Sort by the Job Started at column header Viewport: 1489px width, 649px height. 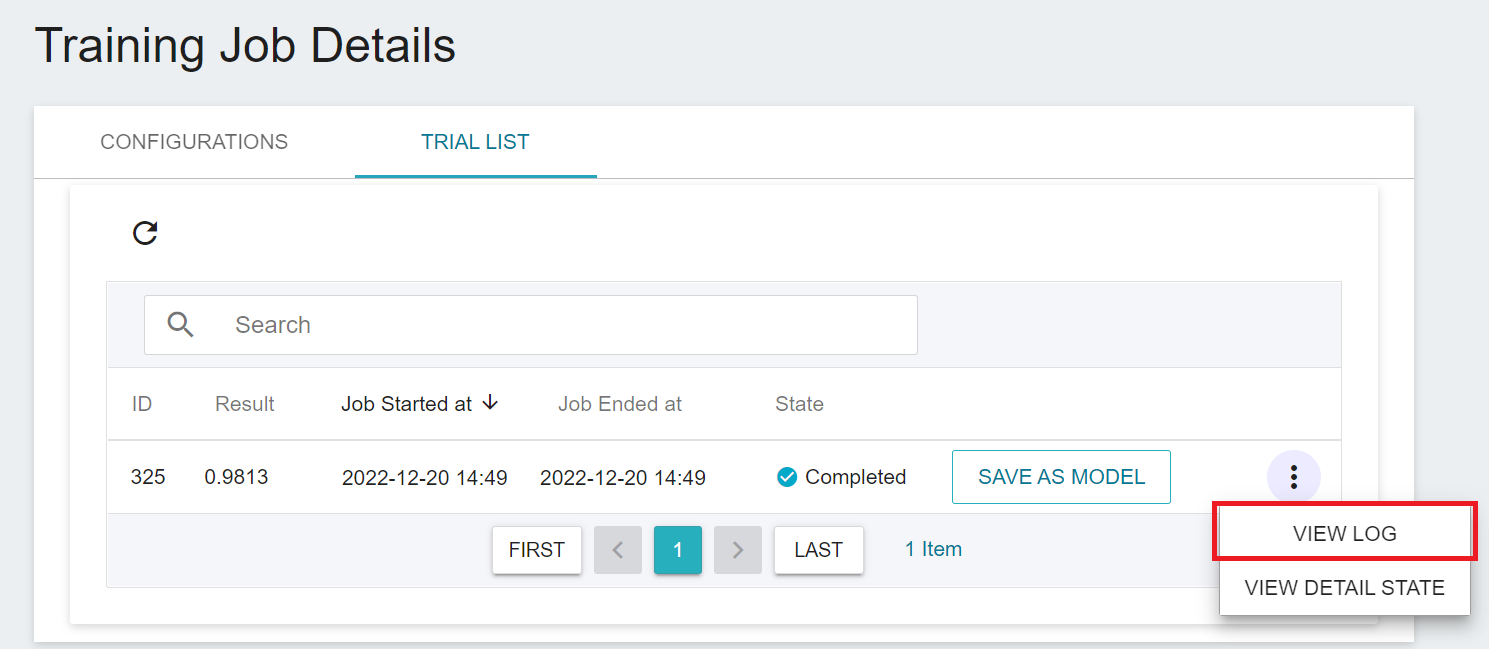coord(406,404)
